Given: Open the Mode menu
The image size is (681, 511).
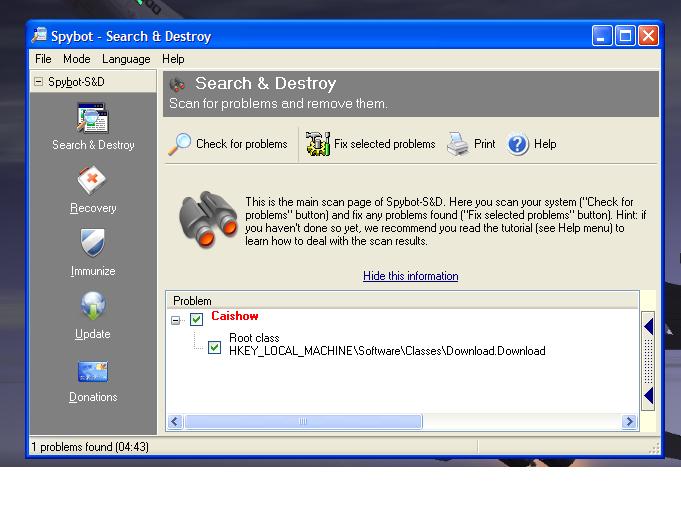Looking at the screenshot, I should (x=76, y=59).
